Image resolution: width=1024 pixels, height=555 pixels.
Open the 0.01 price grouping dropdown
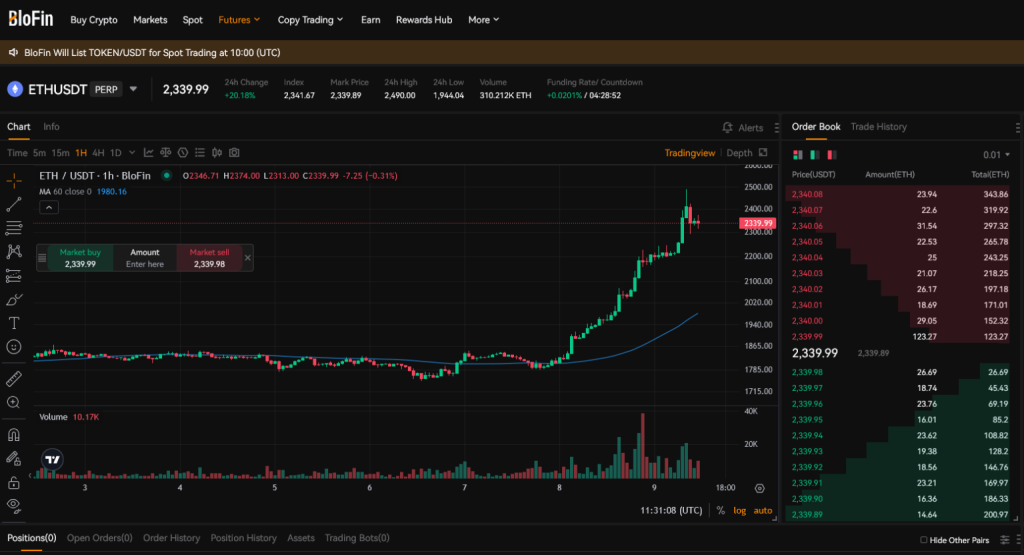click(996, 155)
